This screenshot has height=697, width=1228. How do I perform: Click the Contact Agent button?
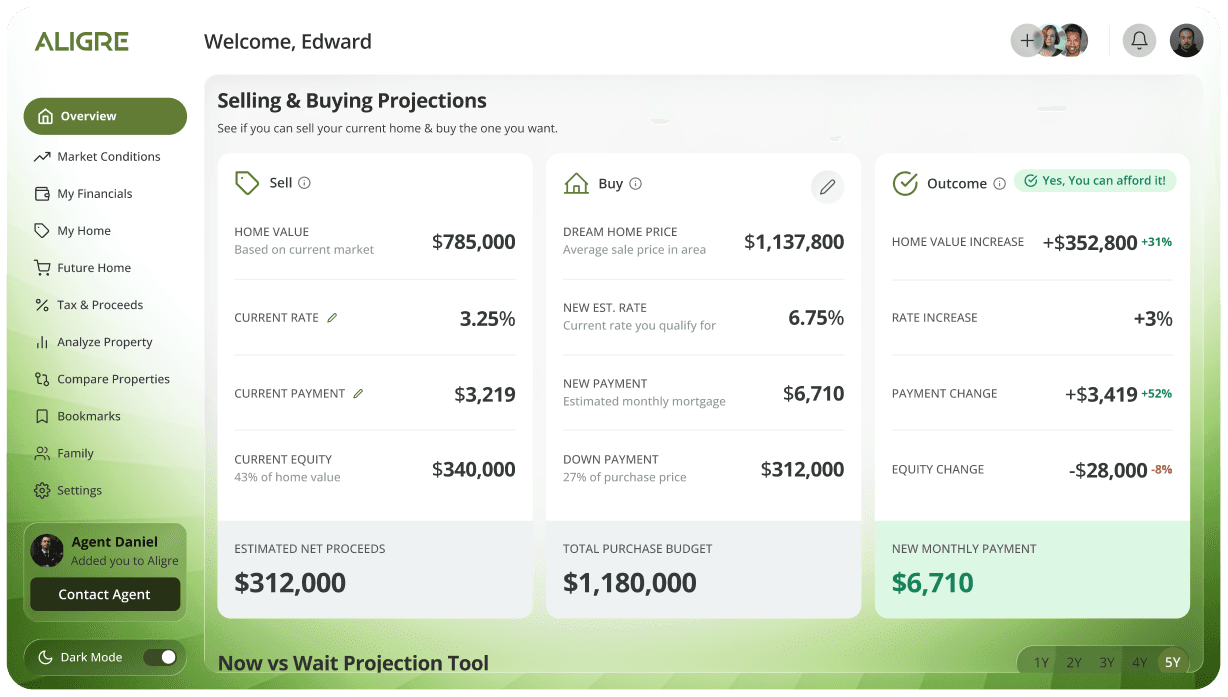pos(105,594)
